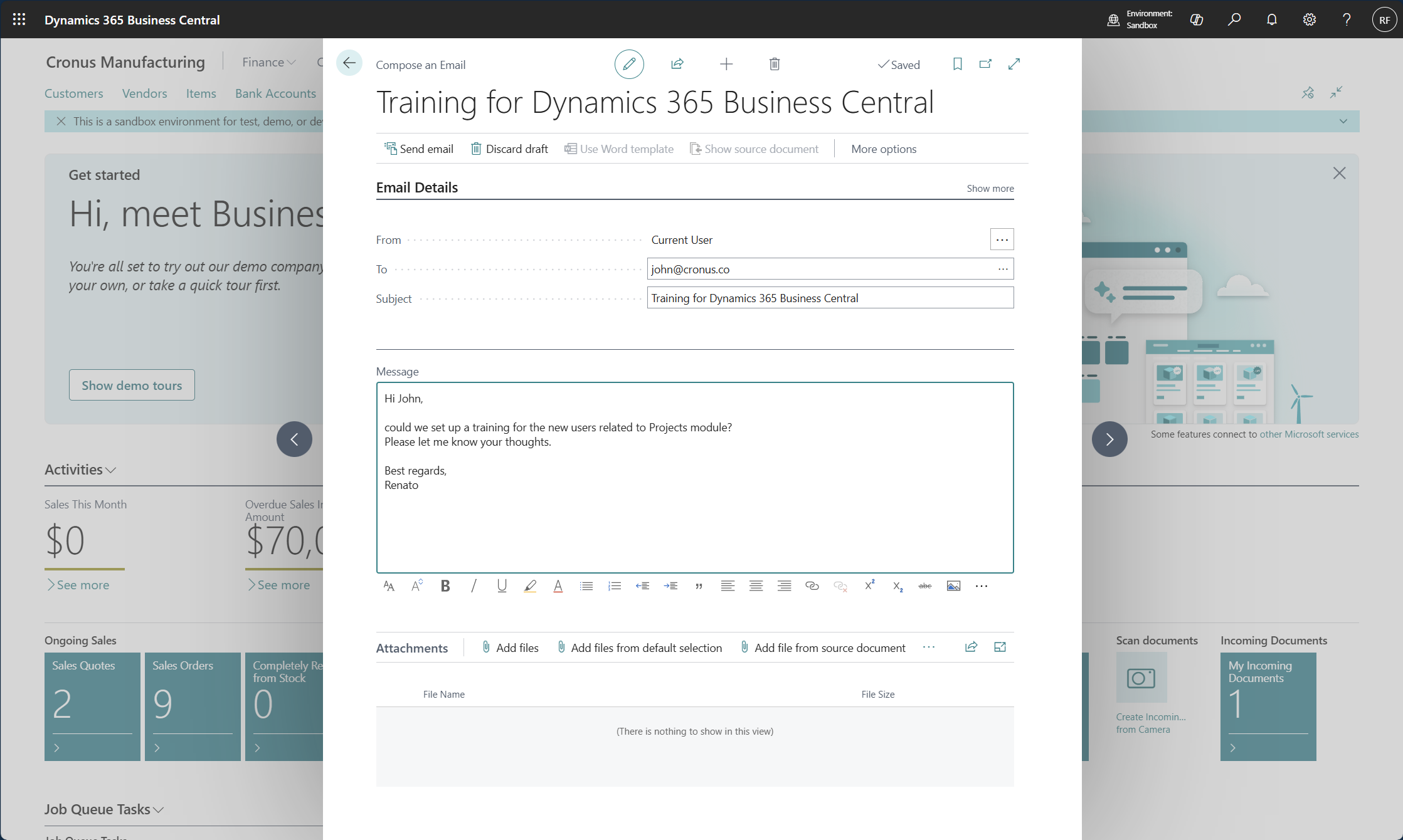Image resolution: width=1403 pixels, height=840 pixels.
Task: Pick text highlight color
Action: click(x=530, y=586)
